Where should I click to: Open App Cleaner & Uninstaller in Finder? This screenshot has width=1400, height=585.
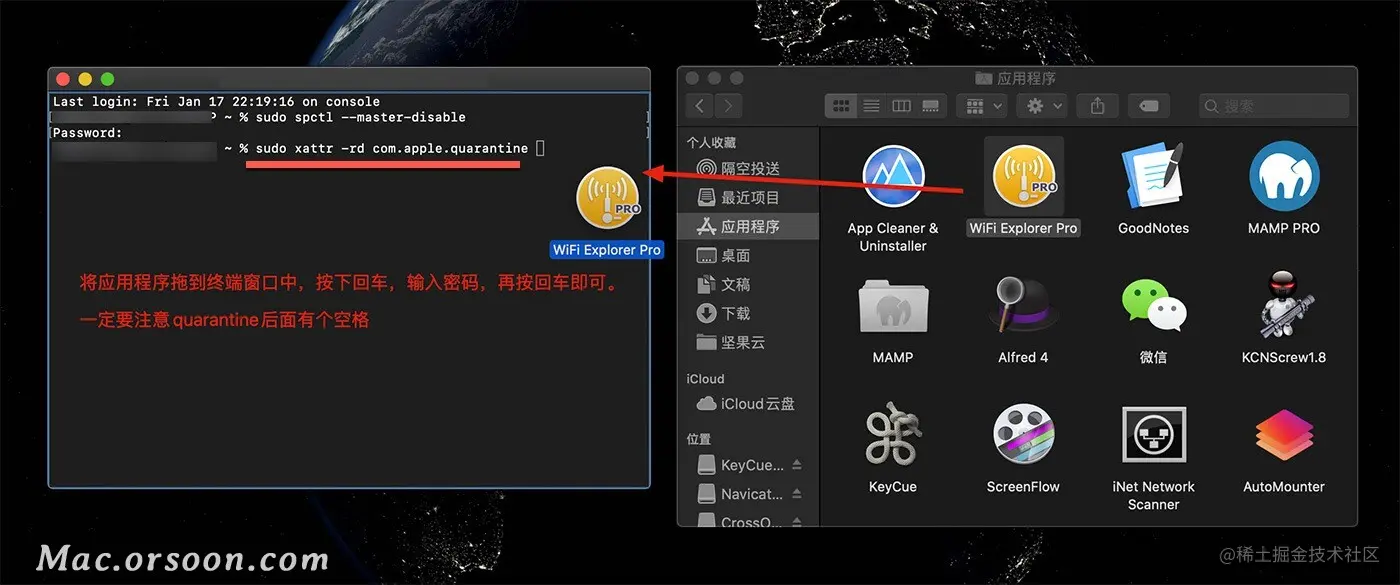pyautogui.click(x=893, y=178)
